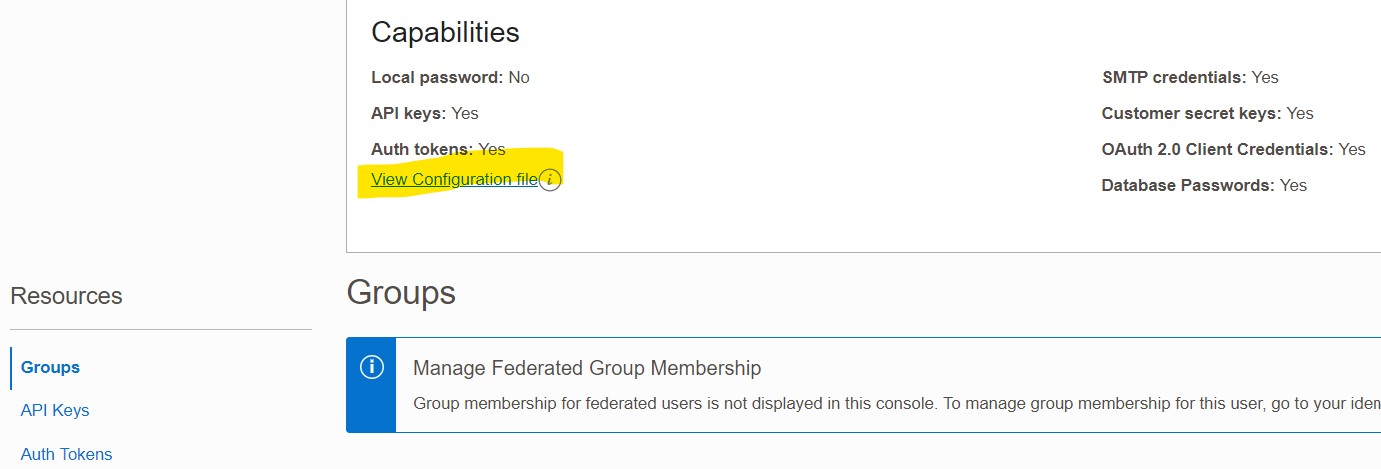Click the Capabilities section heading
Screen dimensions: 1381x469
click(x=445, y=32)
